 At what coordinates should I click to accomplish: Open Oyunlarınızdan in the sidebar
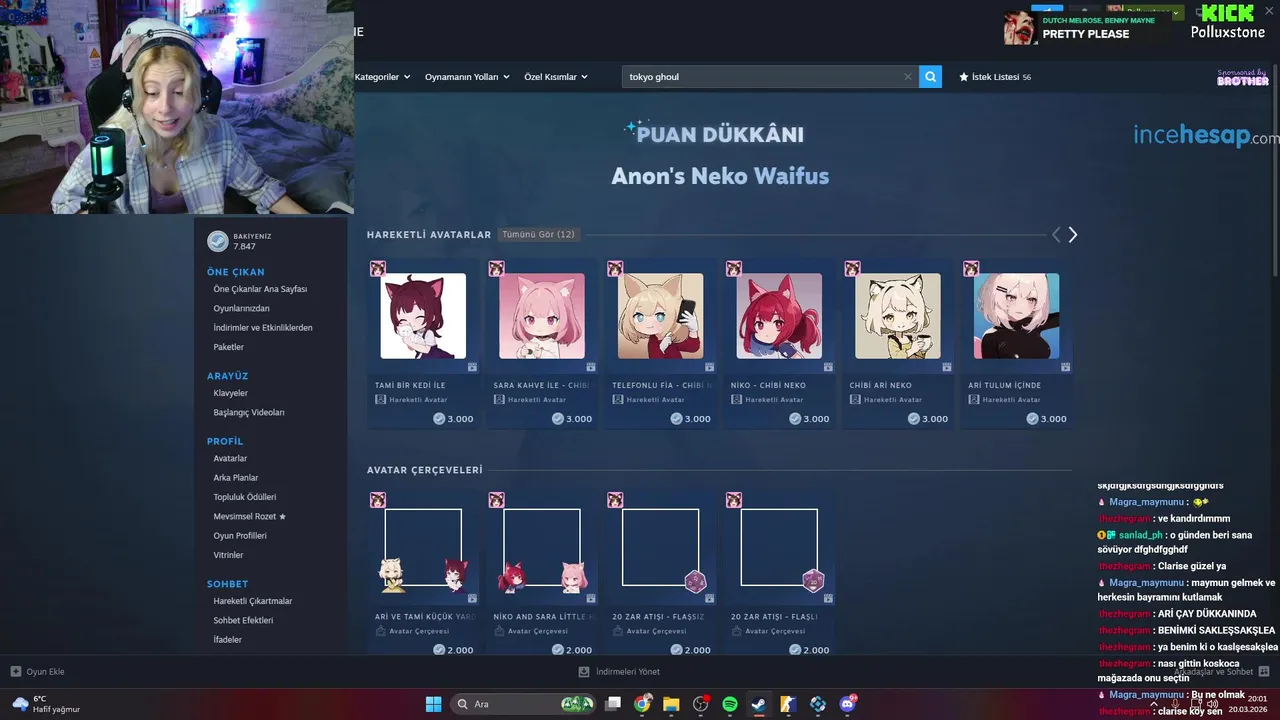point(241,308)
